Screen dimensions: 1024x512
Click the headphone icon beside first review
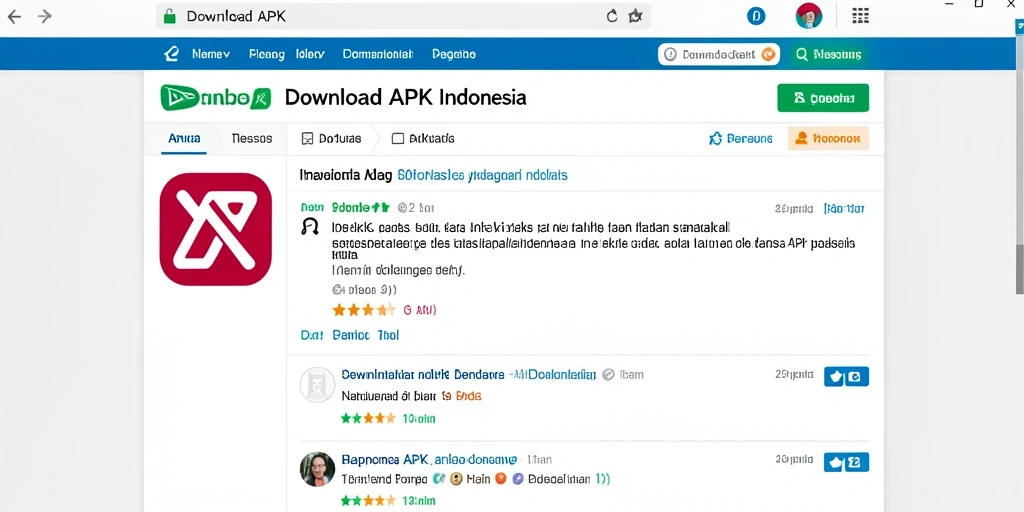coord(310,227)
